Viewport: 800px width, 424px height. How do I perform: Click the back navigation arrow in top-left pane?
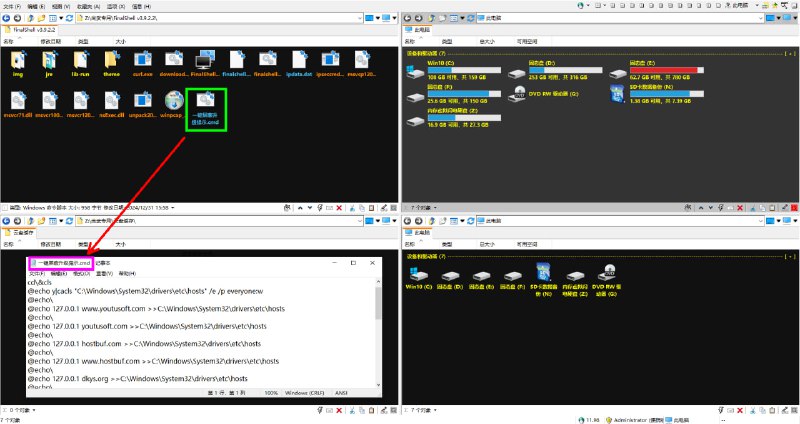tap(7, 18)
